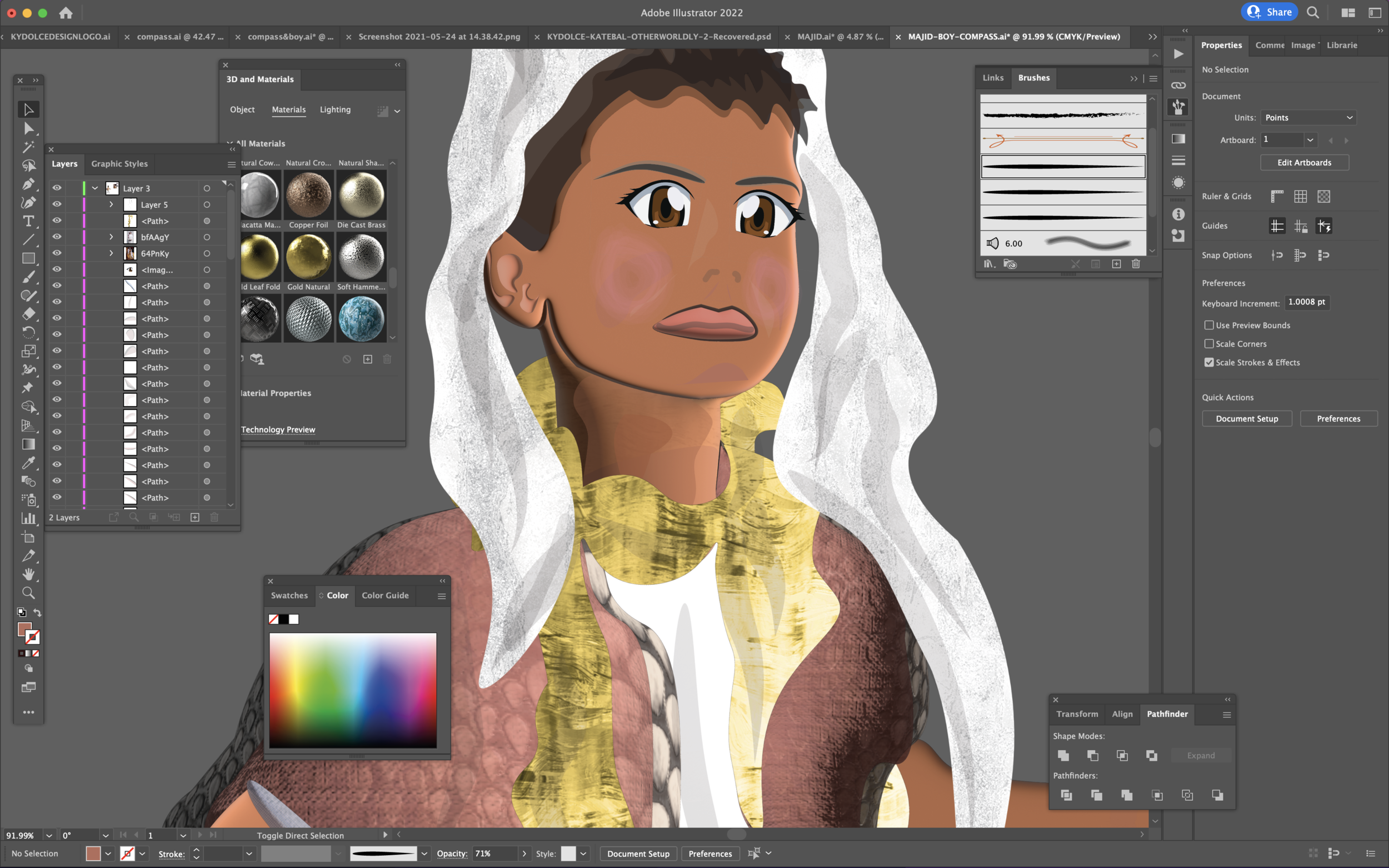Enable Scale Corners checkbox
The height and width of the screenshot is (868, 1389).
(1208, 343)
